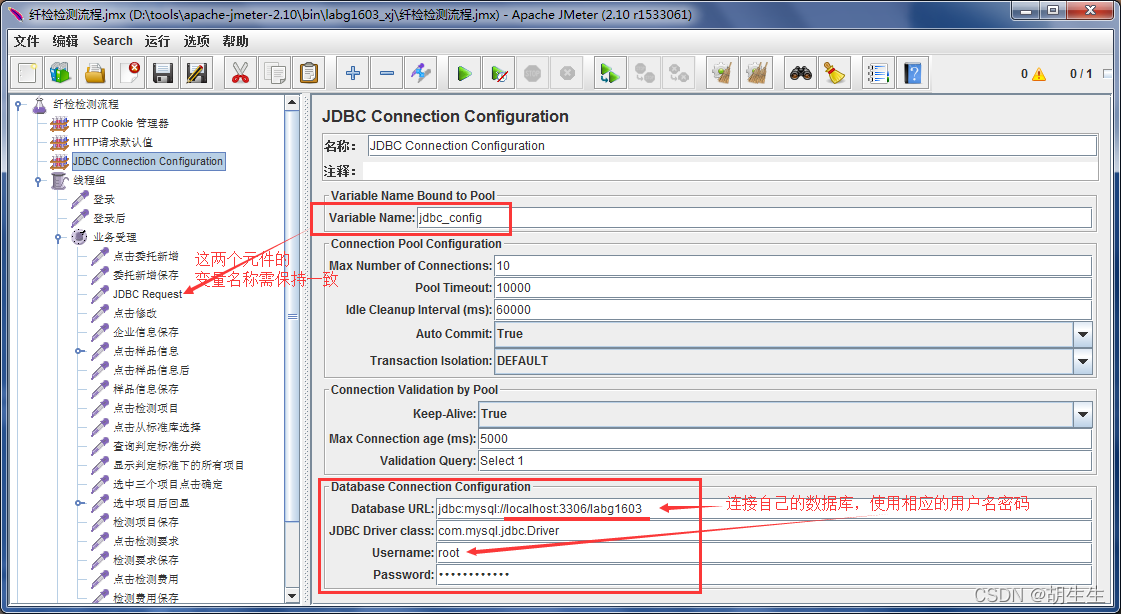
Task: Open the 运行 menu
Action: [157, 41]
